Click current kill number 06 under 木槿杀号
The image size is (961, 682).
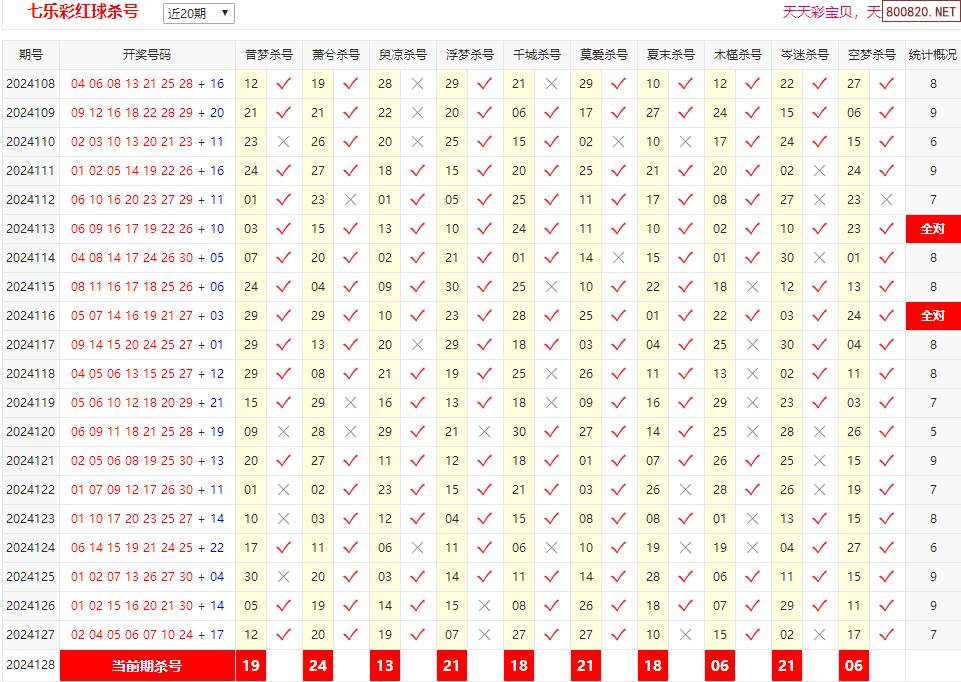point(720,665)
